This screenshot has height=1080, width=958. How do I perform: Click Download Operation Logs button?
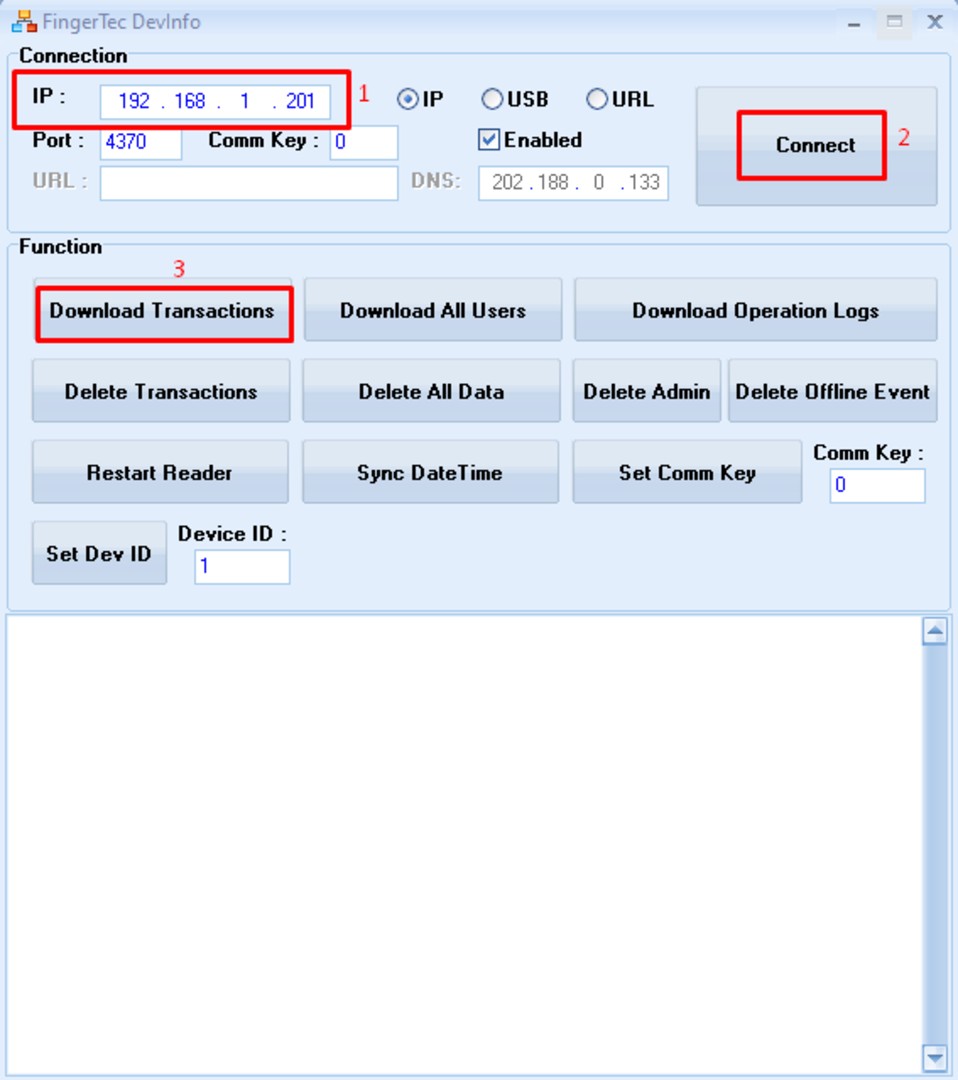pos(756,311)
